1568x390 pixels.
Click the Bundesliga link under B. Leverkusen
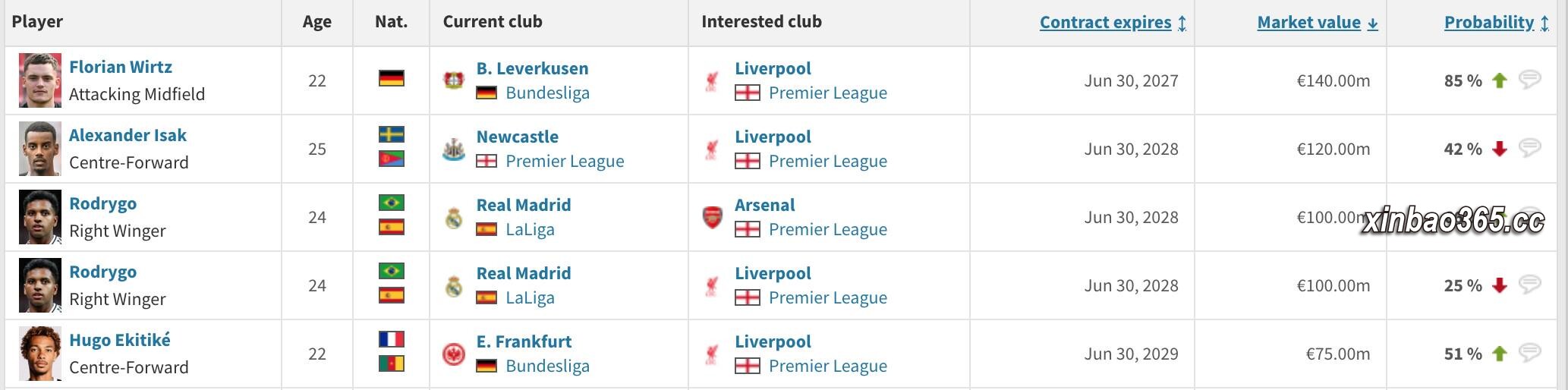coord(547,93)
